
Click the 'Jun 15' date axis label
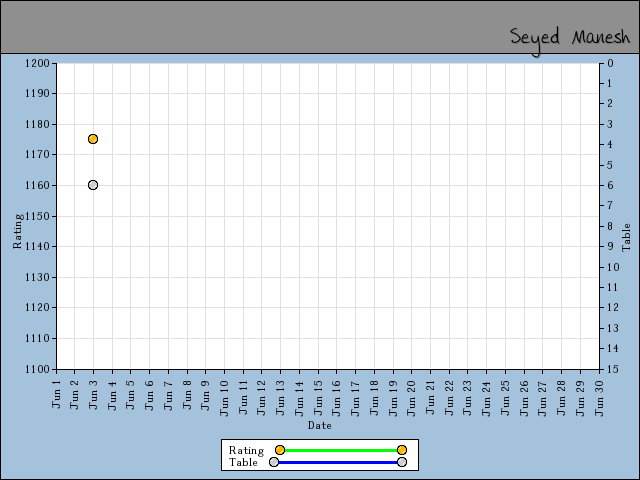[318, 398]
